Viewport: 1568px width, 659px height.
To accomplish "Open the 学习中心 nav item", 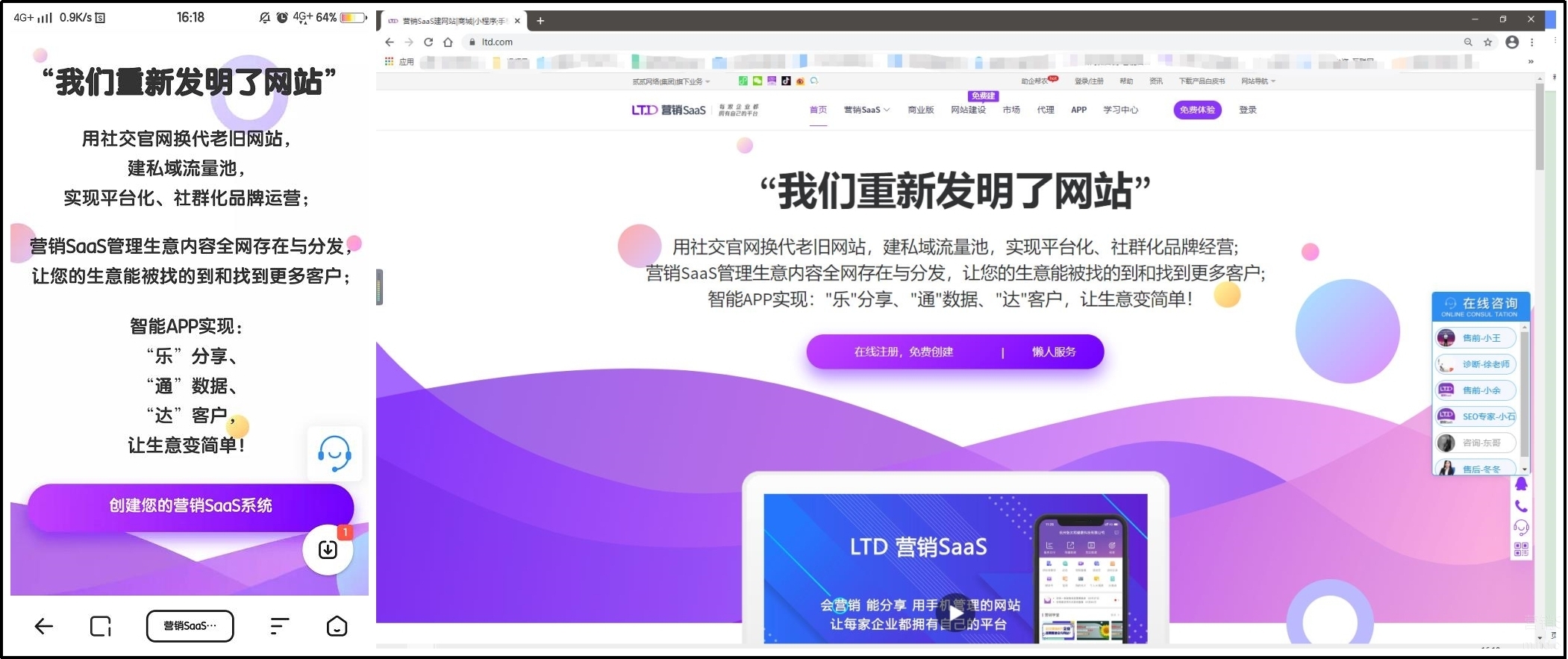I will coord(1121,110).
